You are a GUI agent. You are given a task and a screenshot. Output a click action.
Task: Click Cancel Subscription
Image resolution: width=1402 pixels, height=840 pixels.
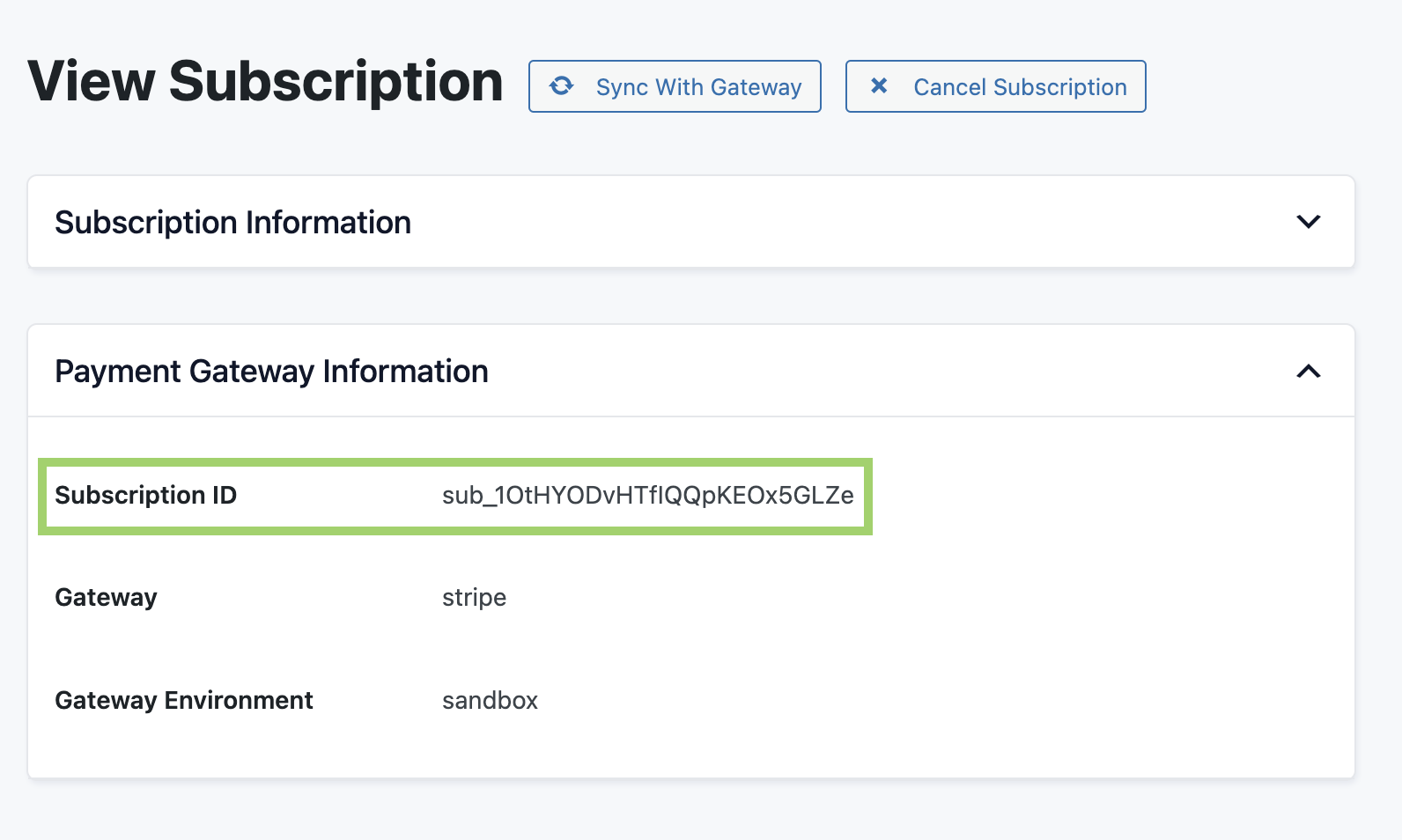(995, 86)
